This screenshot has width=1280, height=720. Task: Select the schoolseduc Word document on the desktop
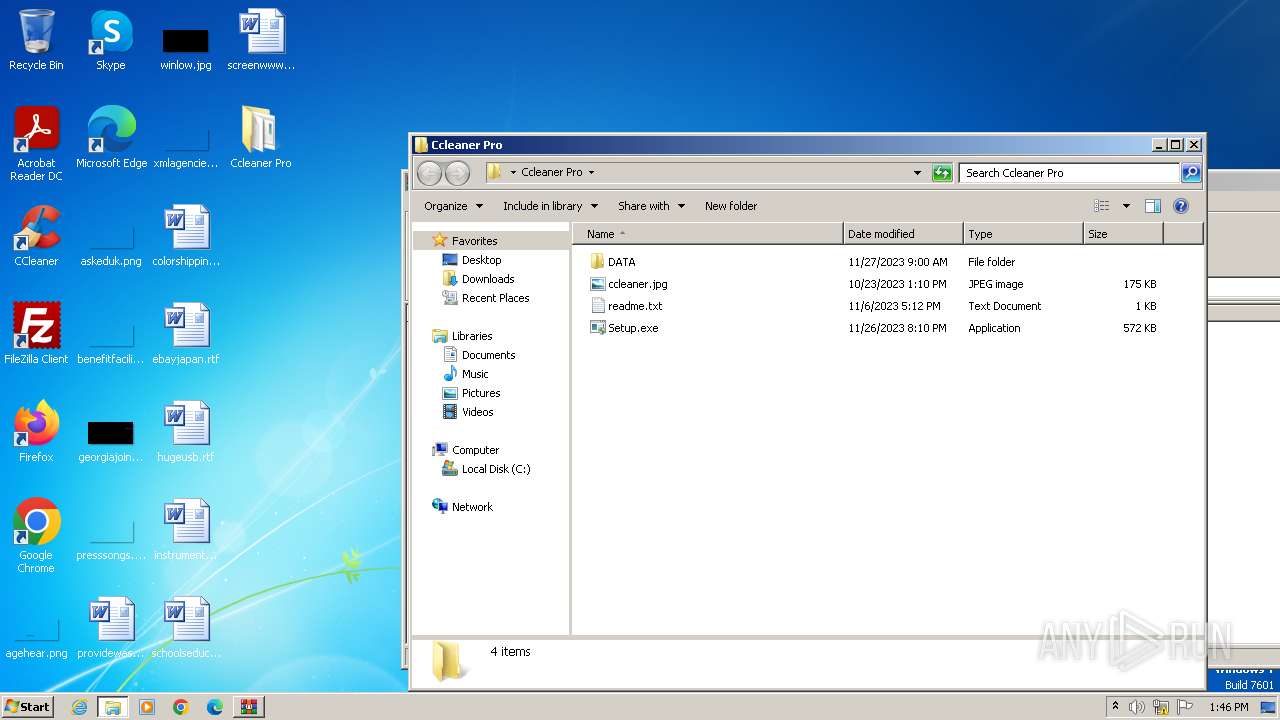coord(186,628)
